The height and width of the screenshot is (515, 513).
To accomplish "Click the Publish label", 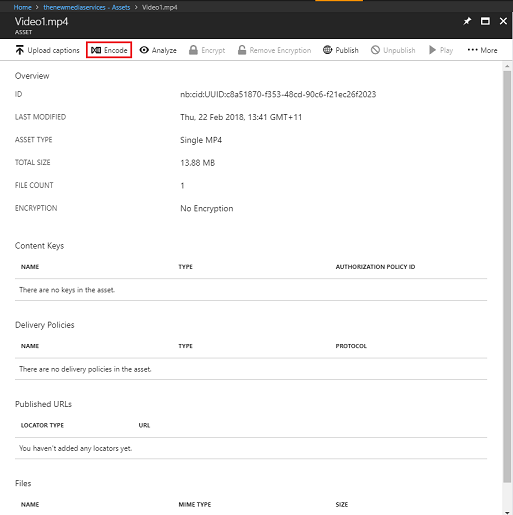I will (347, 50).
